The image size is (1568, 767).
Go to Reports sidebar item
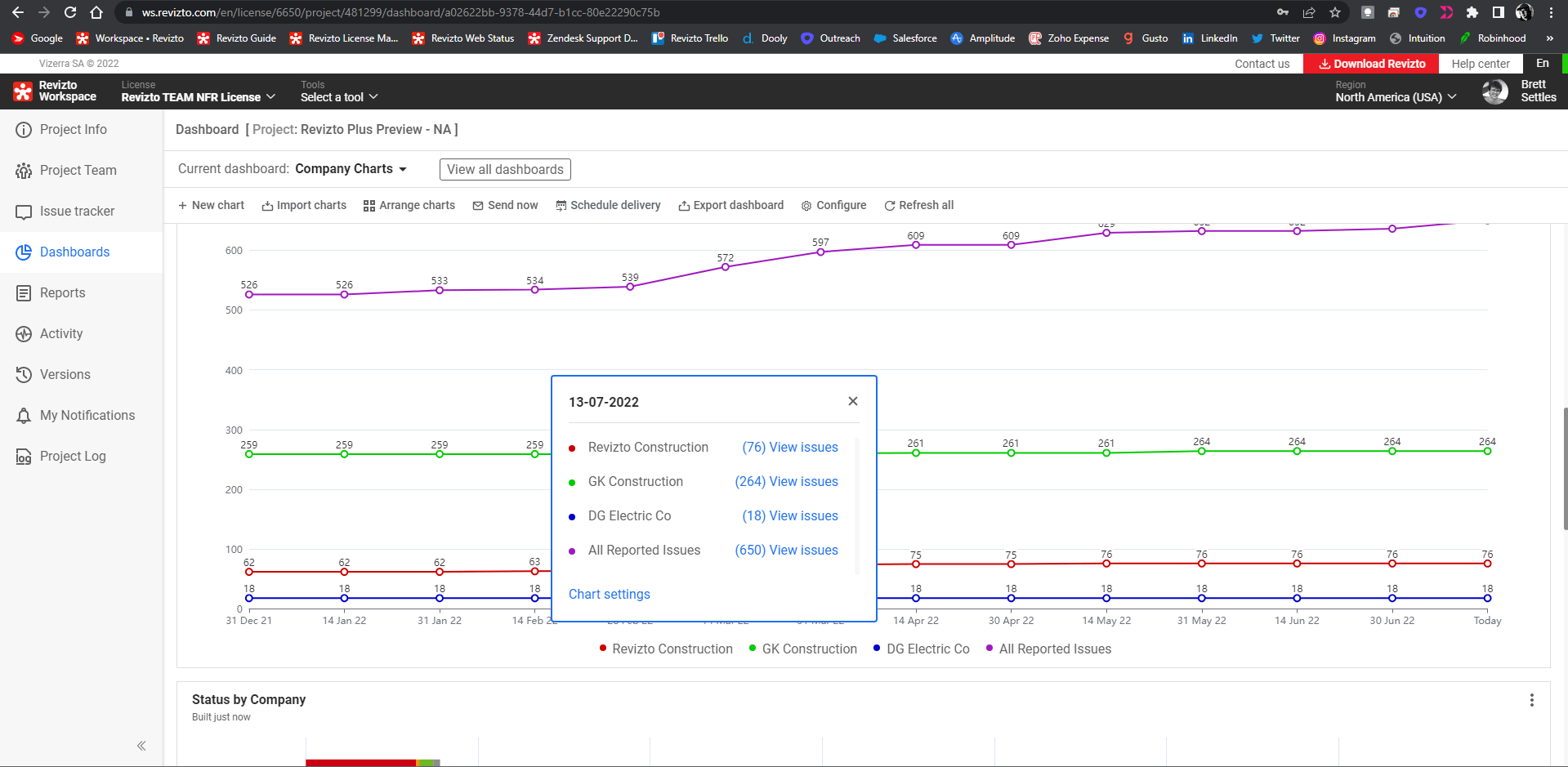(62, 293)
